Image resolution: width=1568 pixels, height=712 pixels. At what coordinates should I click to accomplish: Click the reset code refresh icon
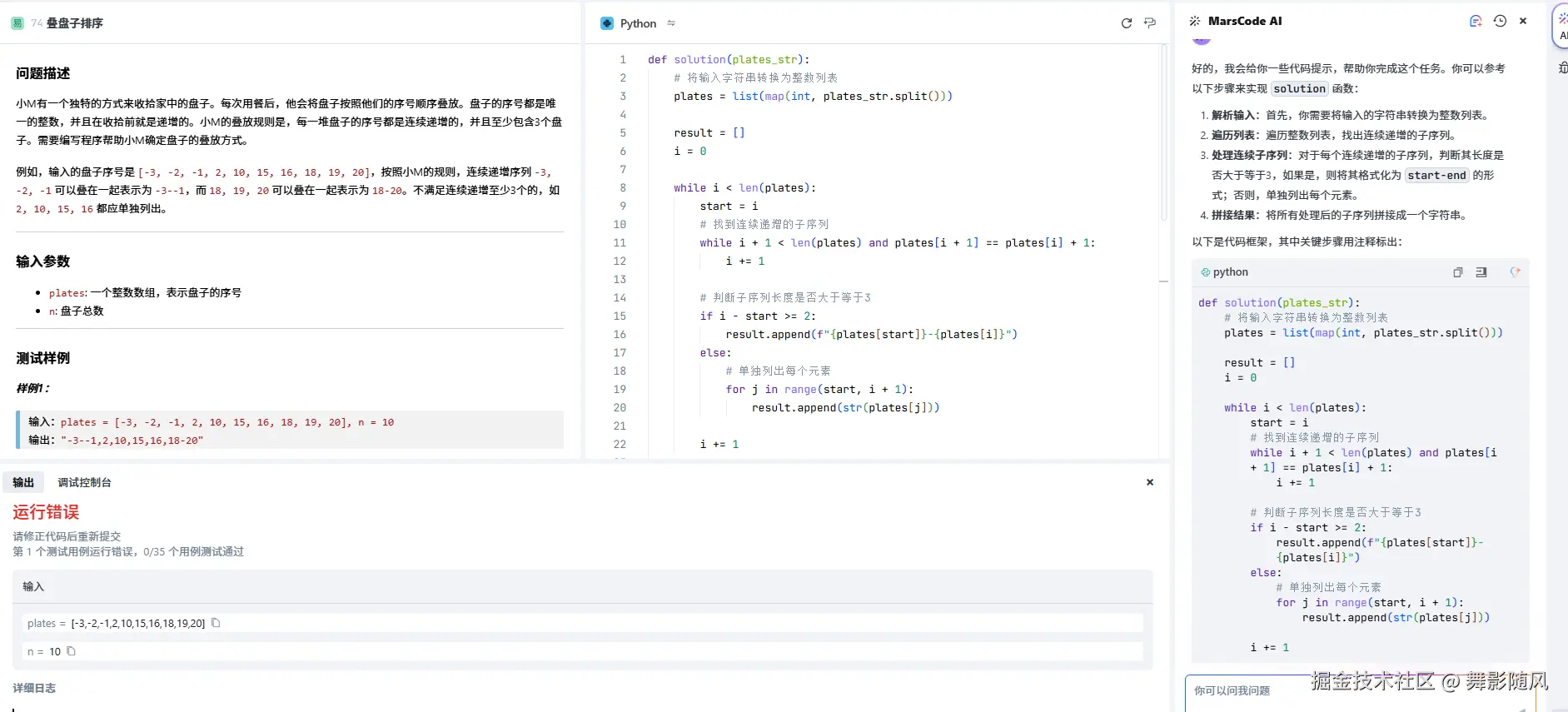coord(1126,23)
